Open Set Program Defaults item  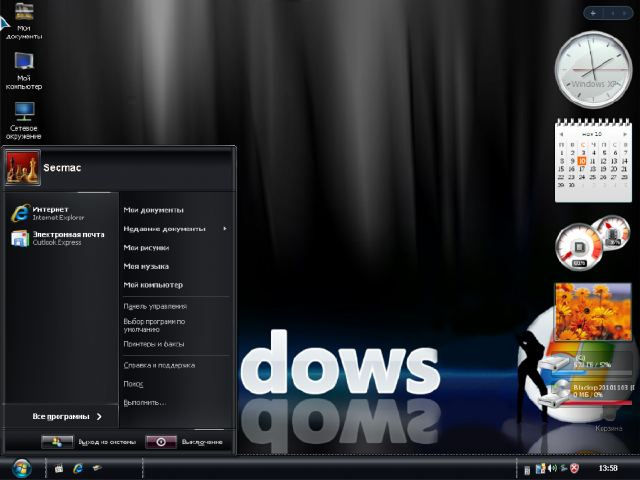(154, 325)
